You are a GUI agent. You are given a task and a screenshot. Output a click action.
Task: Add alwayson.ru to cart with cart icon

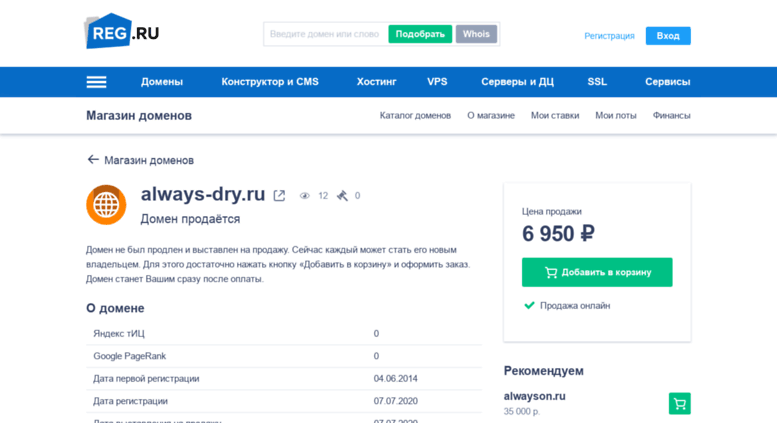679,404
